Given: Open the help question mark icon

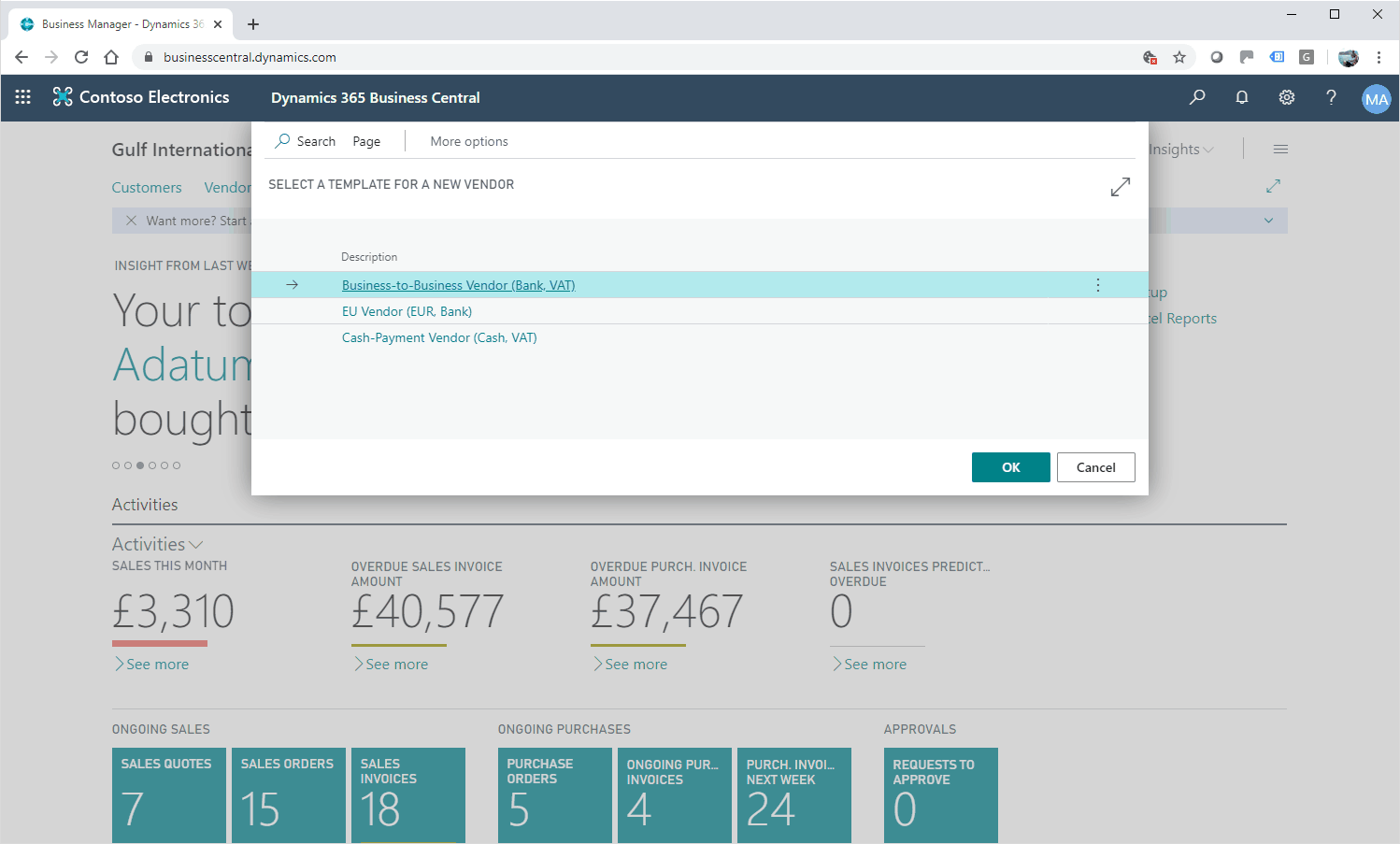Looking at the screenshot, I should [1332, 97].
